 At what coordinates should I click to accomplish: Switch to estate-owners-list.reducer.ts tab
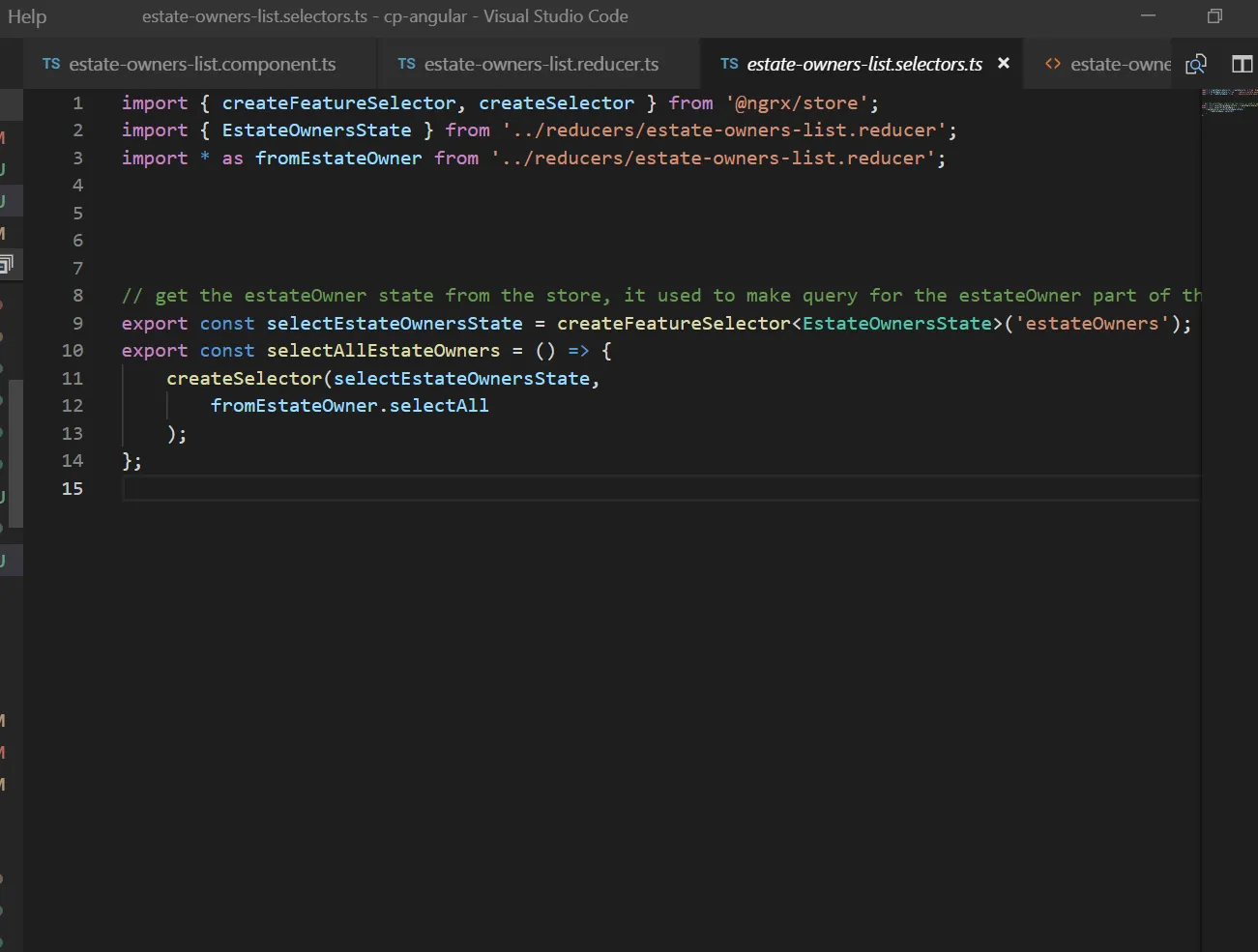point(541,64)
